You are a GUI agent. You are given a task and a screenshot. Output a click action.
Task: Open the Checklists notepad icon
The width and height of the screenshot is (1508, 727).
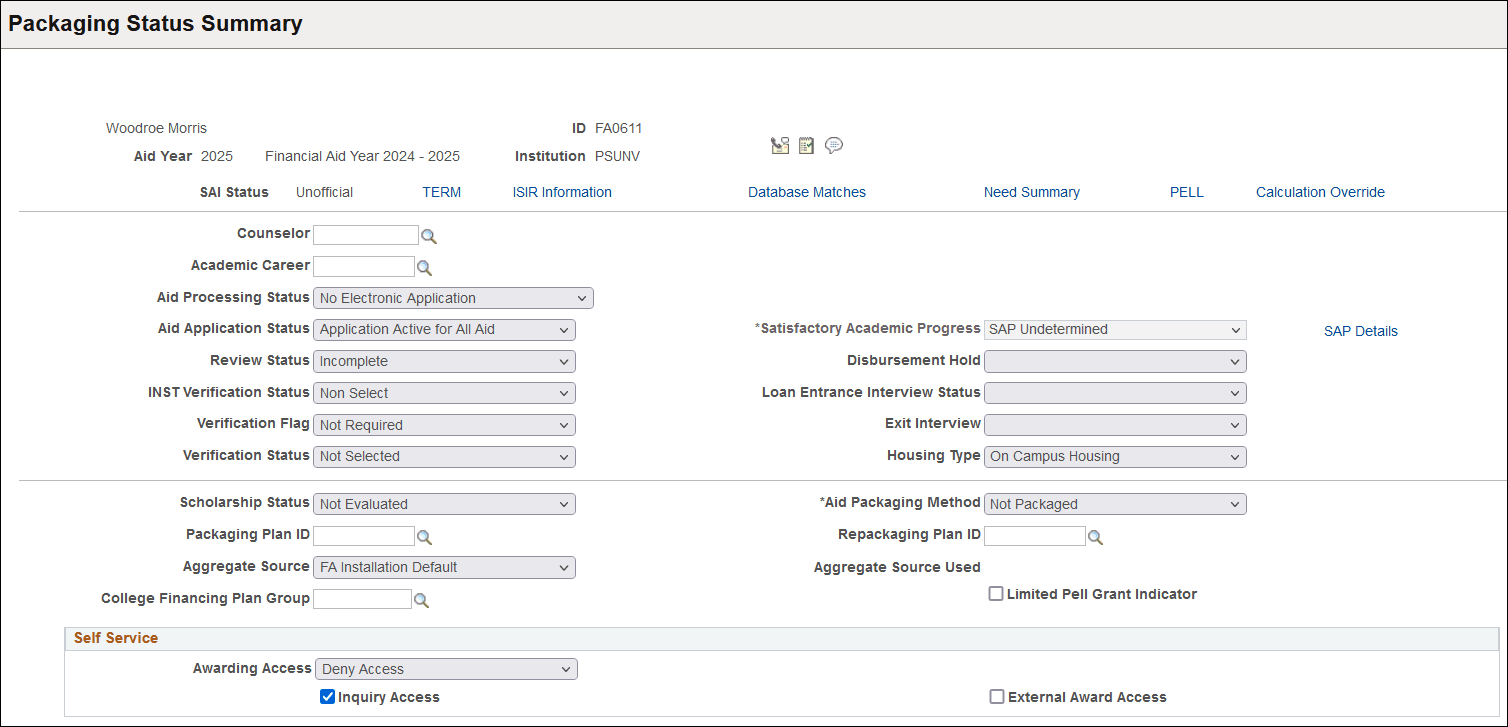pyautogui.click(x=807, y=146)
